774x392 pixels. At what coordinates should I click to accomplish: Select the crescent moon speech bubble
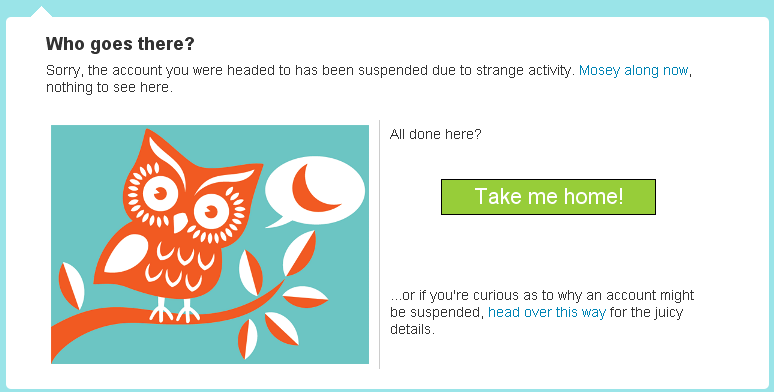[x=314, y=192]
